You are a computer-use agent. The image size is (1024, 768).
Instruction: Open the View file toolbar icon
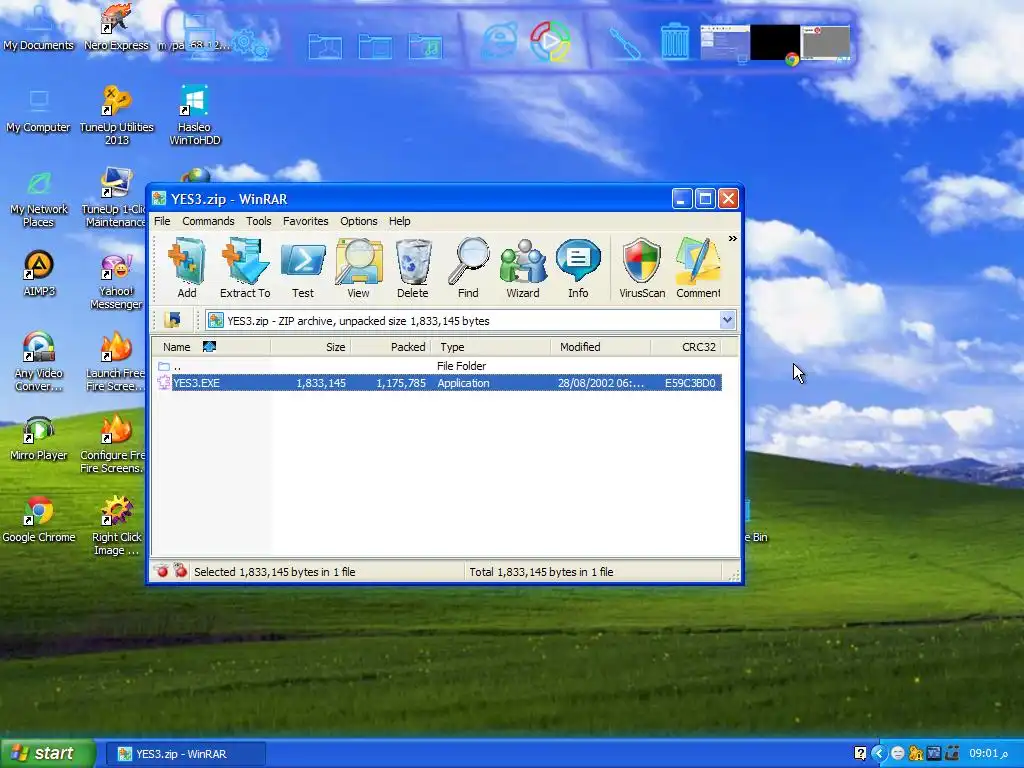(x=358, y=268)
